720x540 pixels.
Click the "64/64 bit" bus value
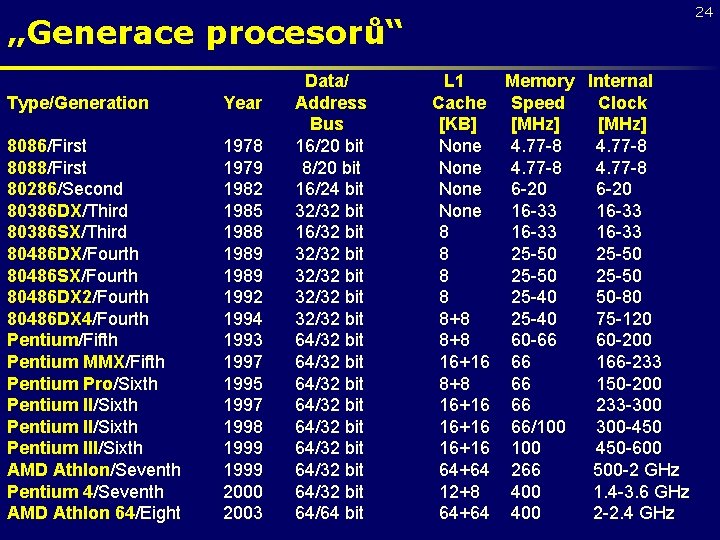point(329,513)
